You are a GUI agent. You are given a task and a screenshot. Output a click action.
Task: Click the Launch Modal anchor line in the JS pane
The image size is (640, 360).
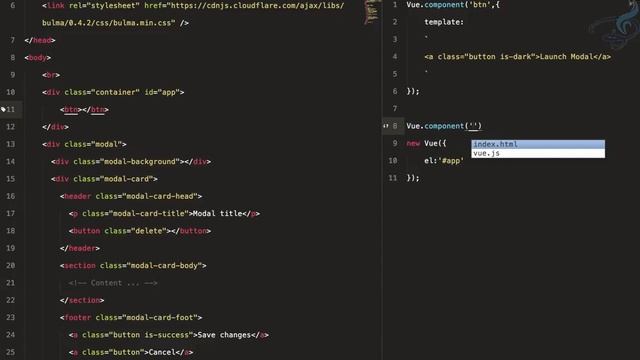click(x=518, y=57)
